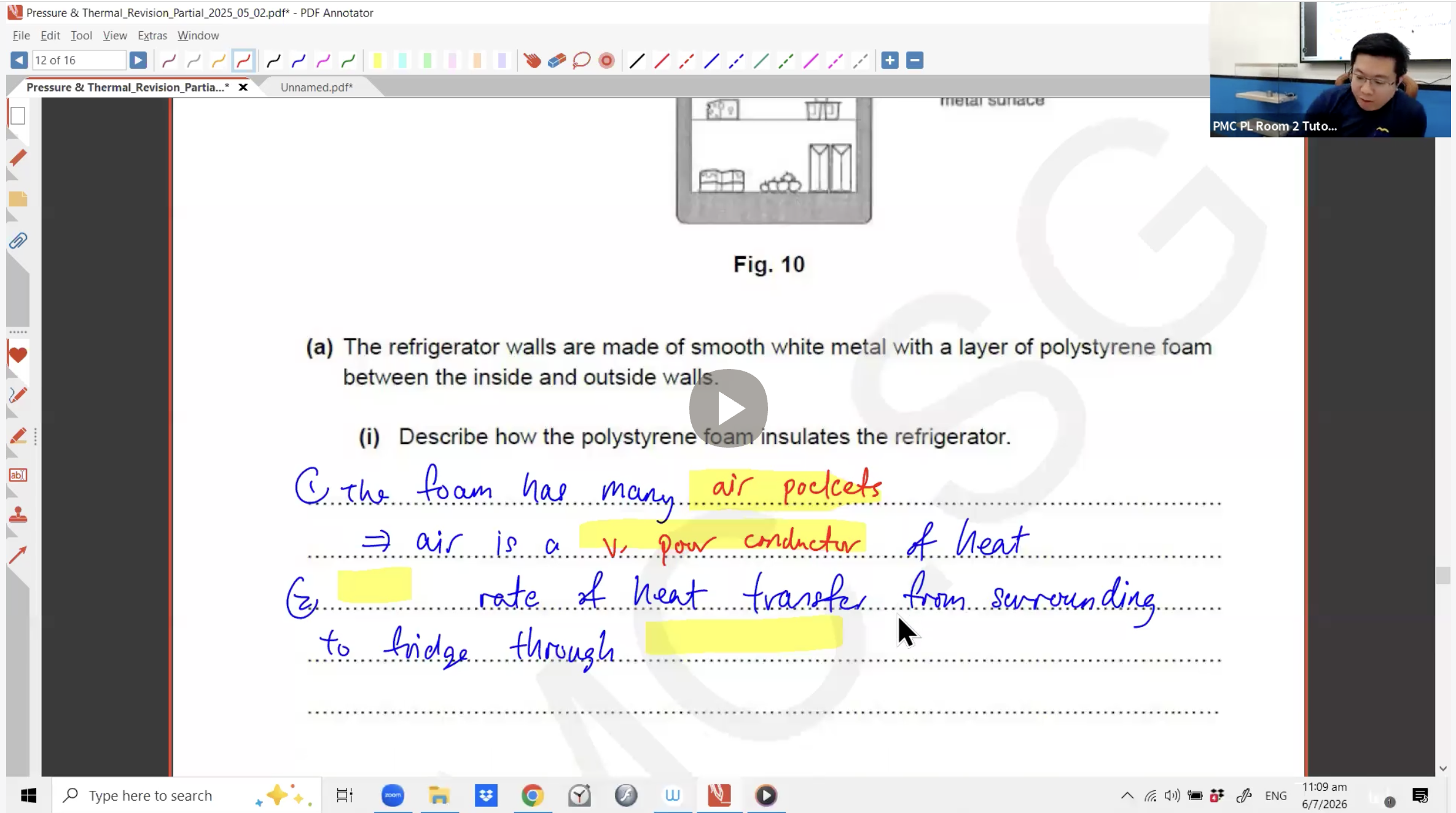Viewport: 1456px width, 813px height.
Task: Select the freehand pen tool in sidebar
Action: [18, 395]
